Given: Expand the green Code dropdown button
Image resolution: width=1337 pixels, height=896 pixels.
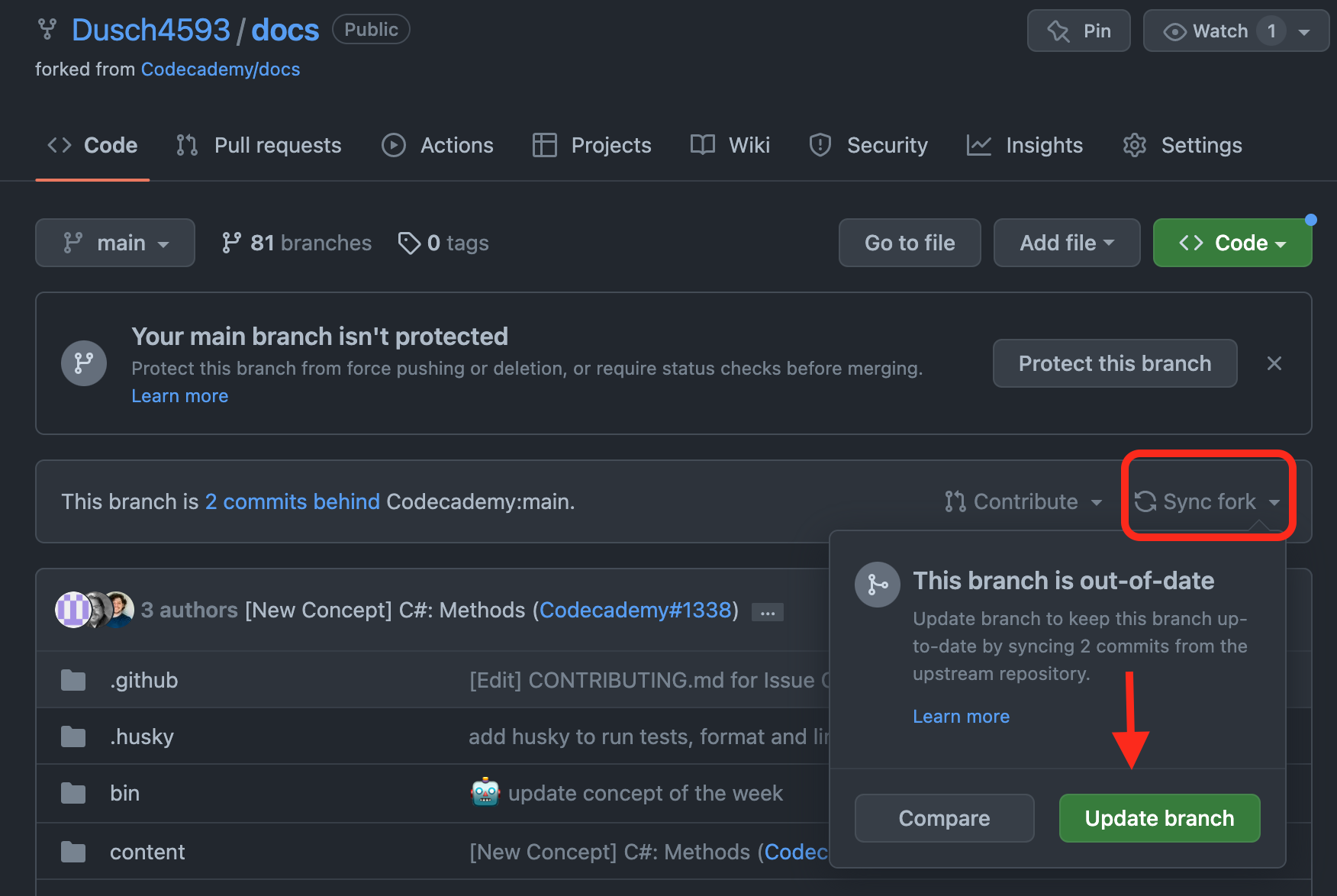Looking at the screenshot, I should [x=1232, y=243].
